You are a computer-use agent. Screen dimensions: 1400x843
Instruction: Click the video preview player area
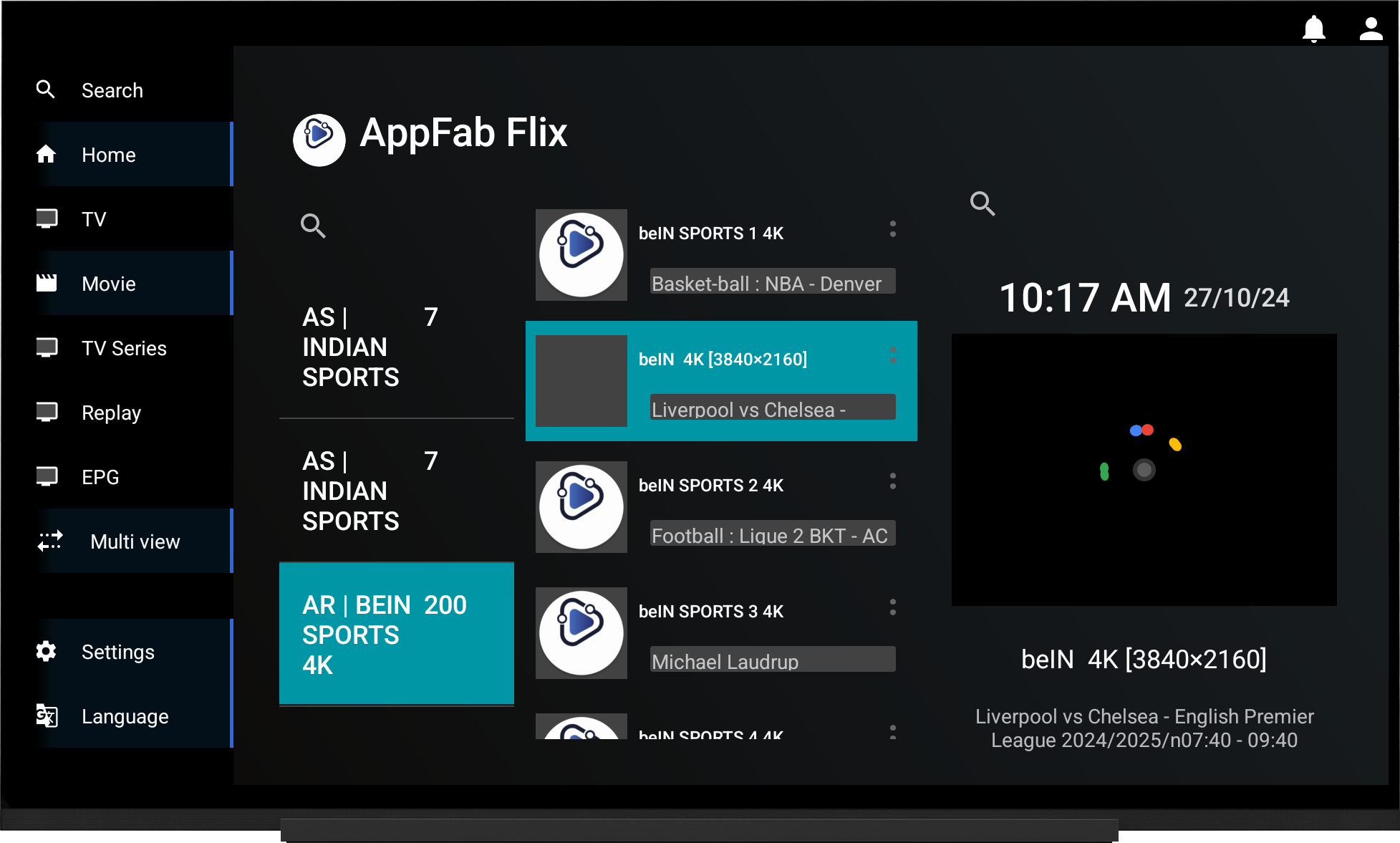tap(1144, 470)
